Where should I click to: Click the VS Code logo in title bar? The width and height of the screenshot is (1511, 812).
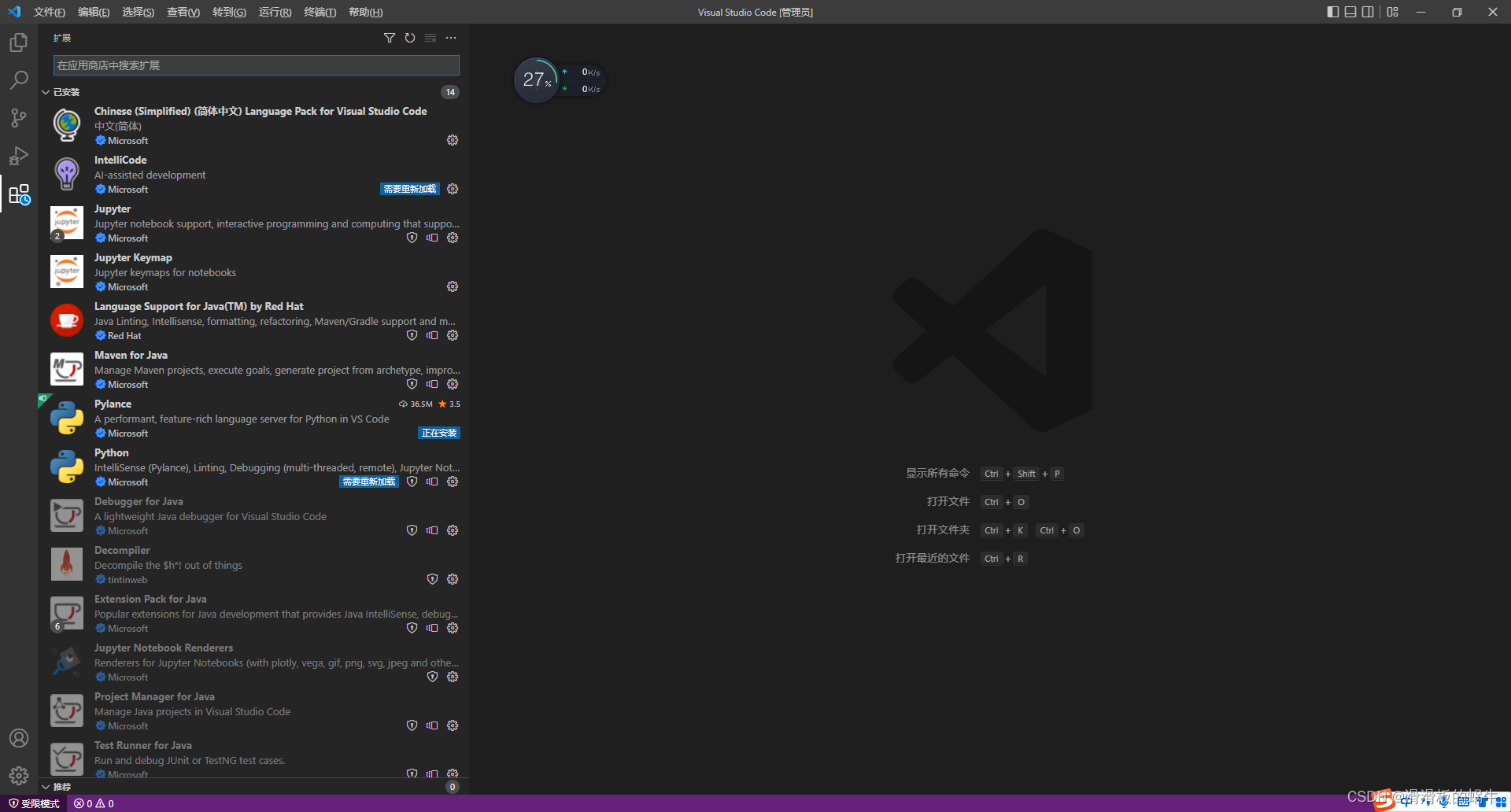pos(14,12)
